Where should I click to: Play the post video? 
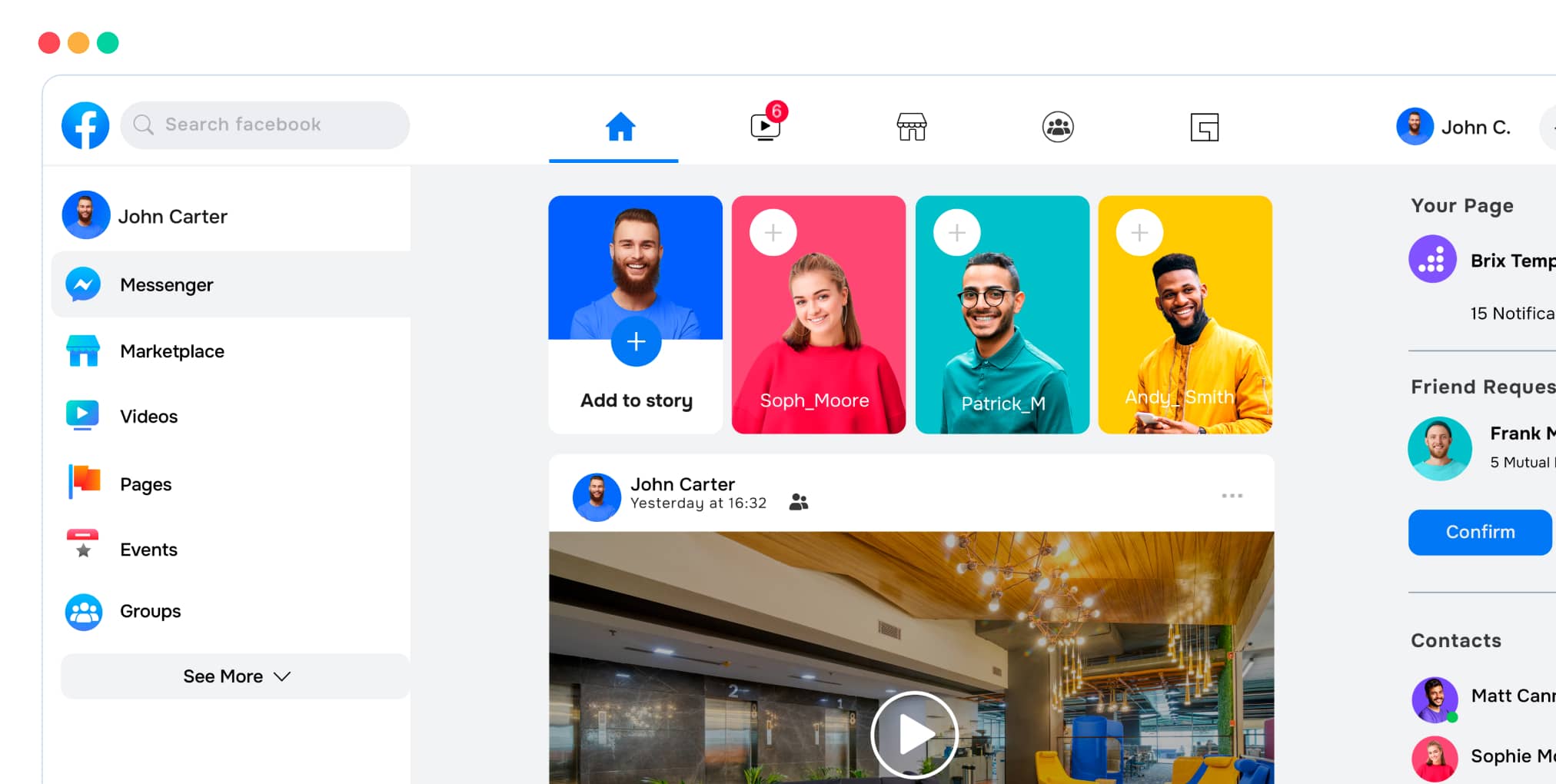point(913,735)
